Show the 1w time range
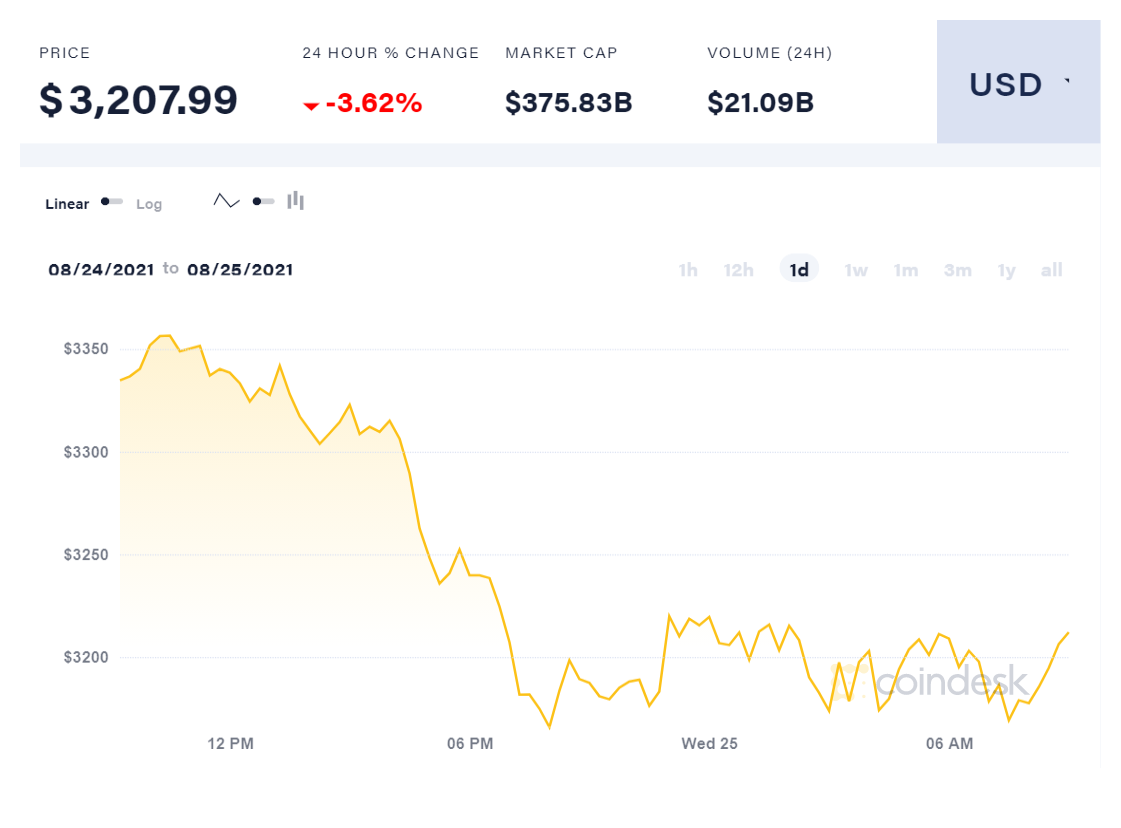The height and width of the screenshot is (828, 1121). pyautogui.click(x=856, y=270)
